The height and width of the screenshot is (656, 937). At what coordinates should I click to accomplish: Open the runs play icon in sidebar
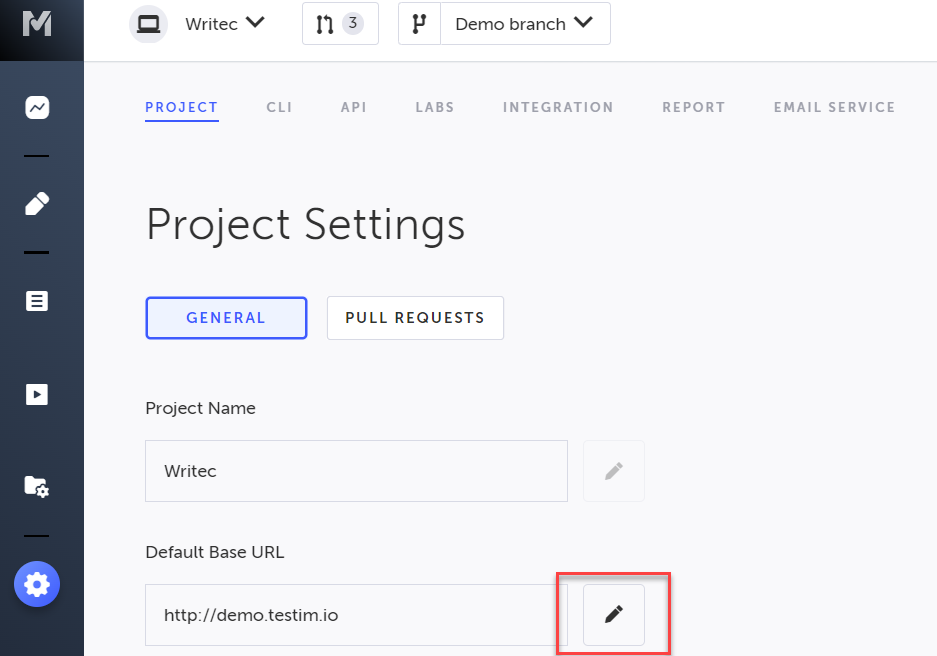37,394
